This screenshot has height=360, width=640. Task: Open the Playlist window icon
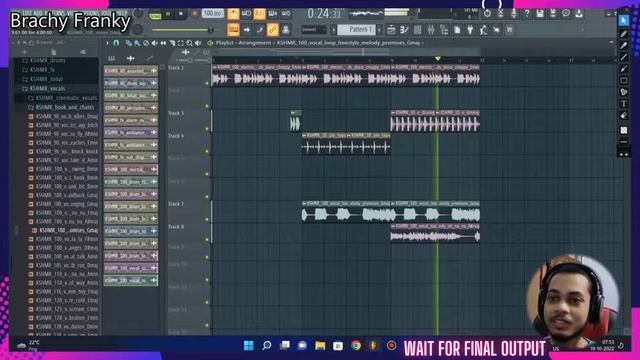click(x=391, y=30)
